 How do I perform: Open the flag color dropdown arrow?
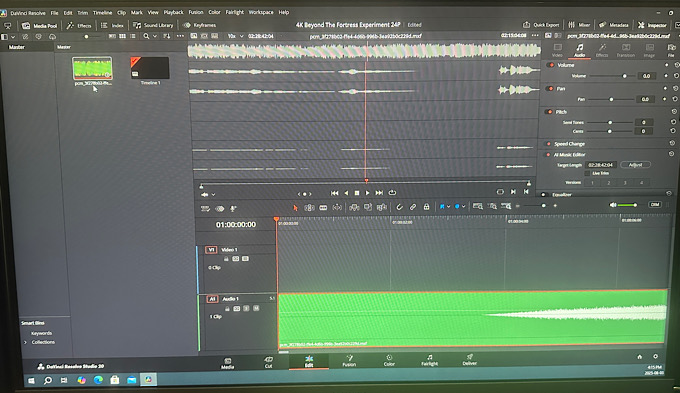pos(449,207)
